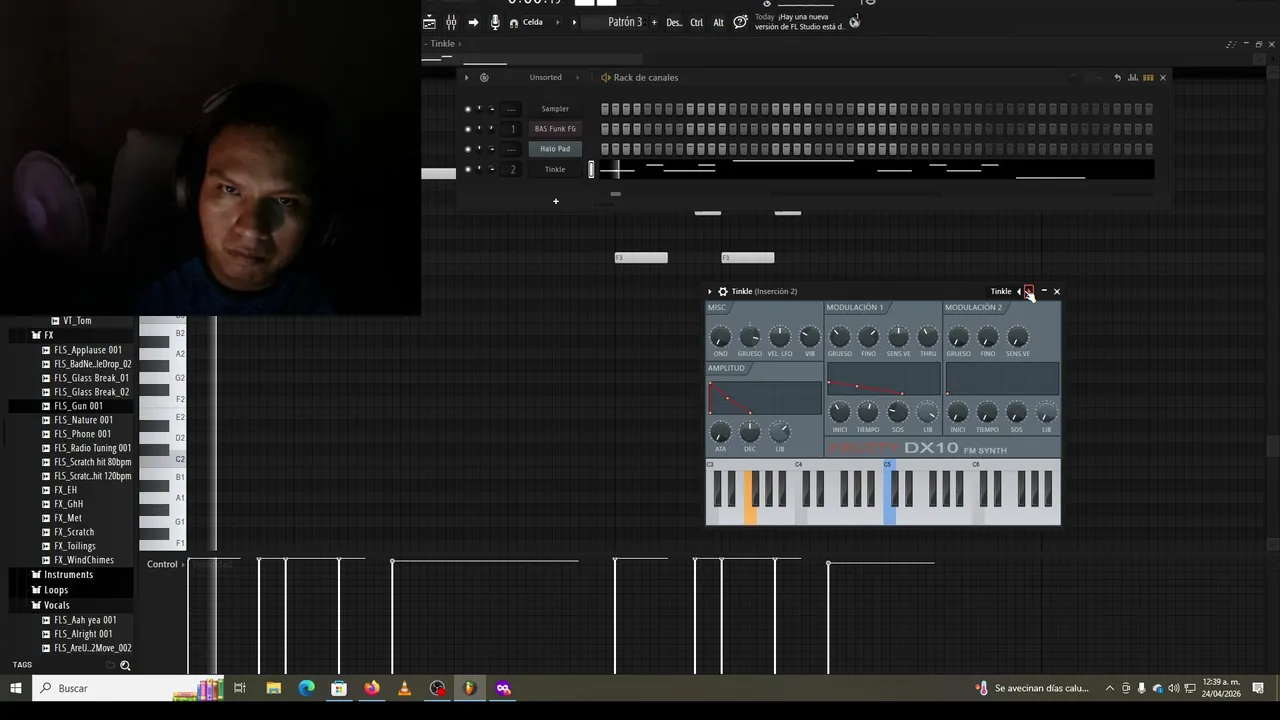Adjust the ATA knob in AMPLITUD
The height and width of the screenshot is (720, 1280).
coord(720,432)
